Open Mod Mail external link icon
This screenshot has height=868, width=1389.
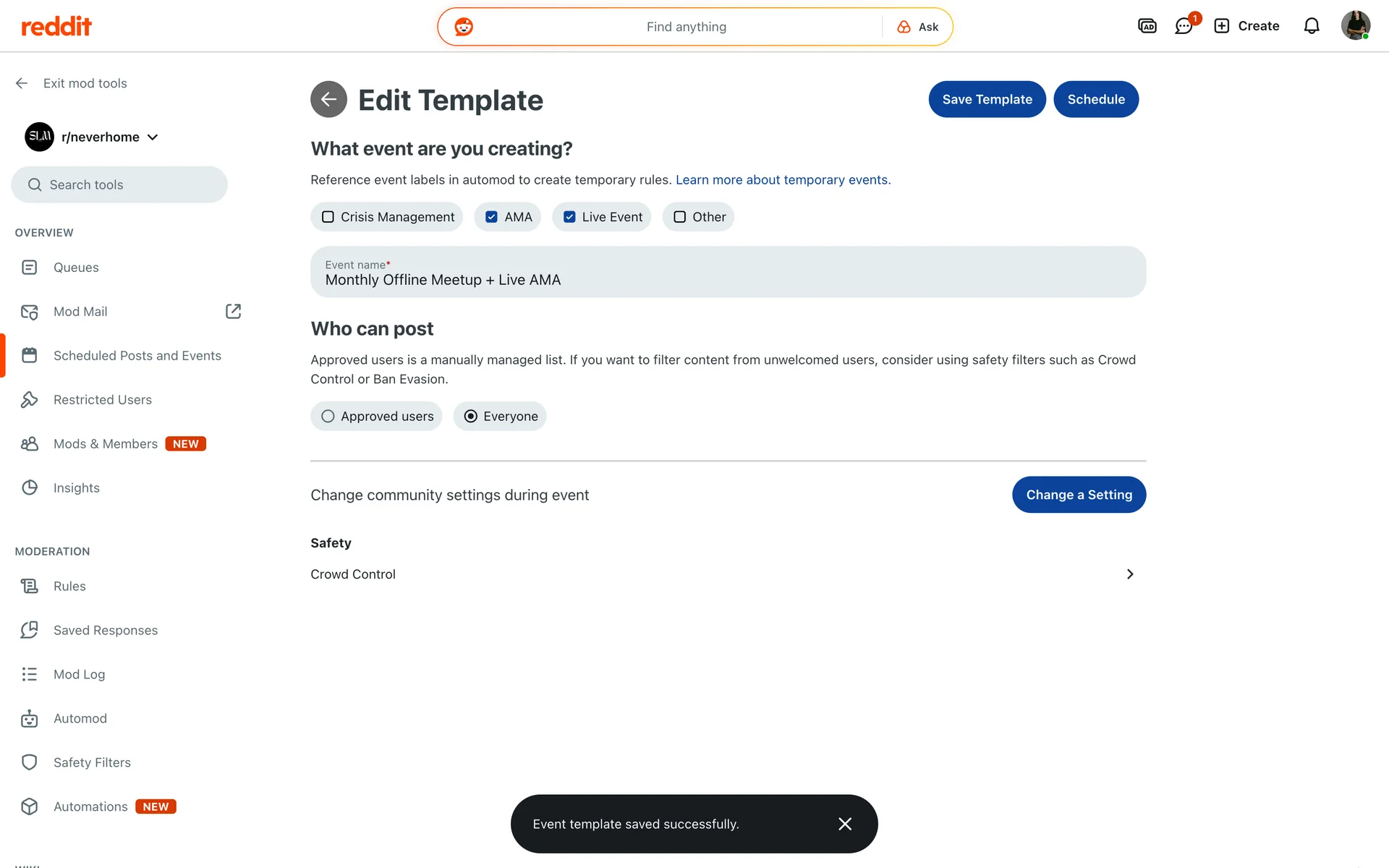[233, 311]
